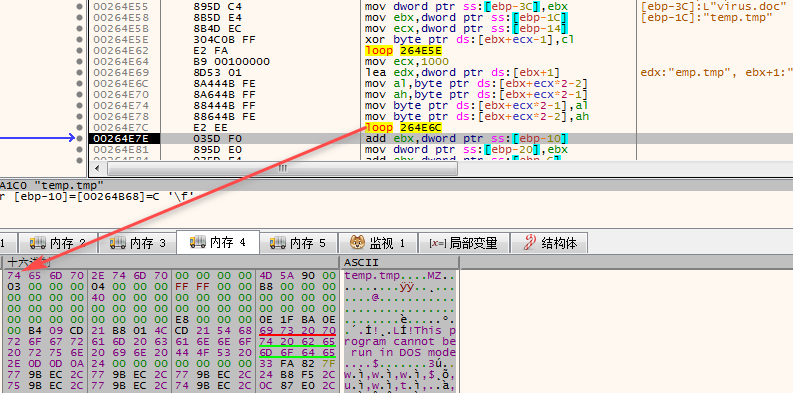Select the loop 264E6C instruction
This screenshot has height=393, width=793.
click(404, 127)
